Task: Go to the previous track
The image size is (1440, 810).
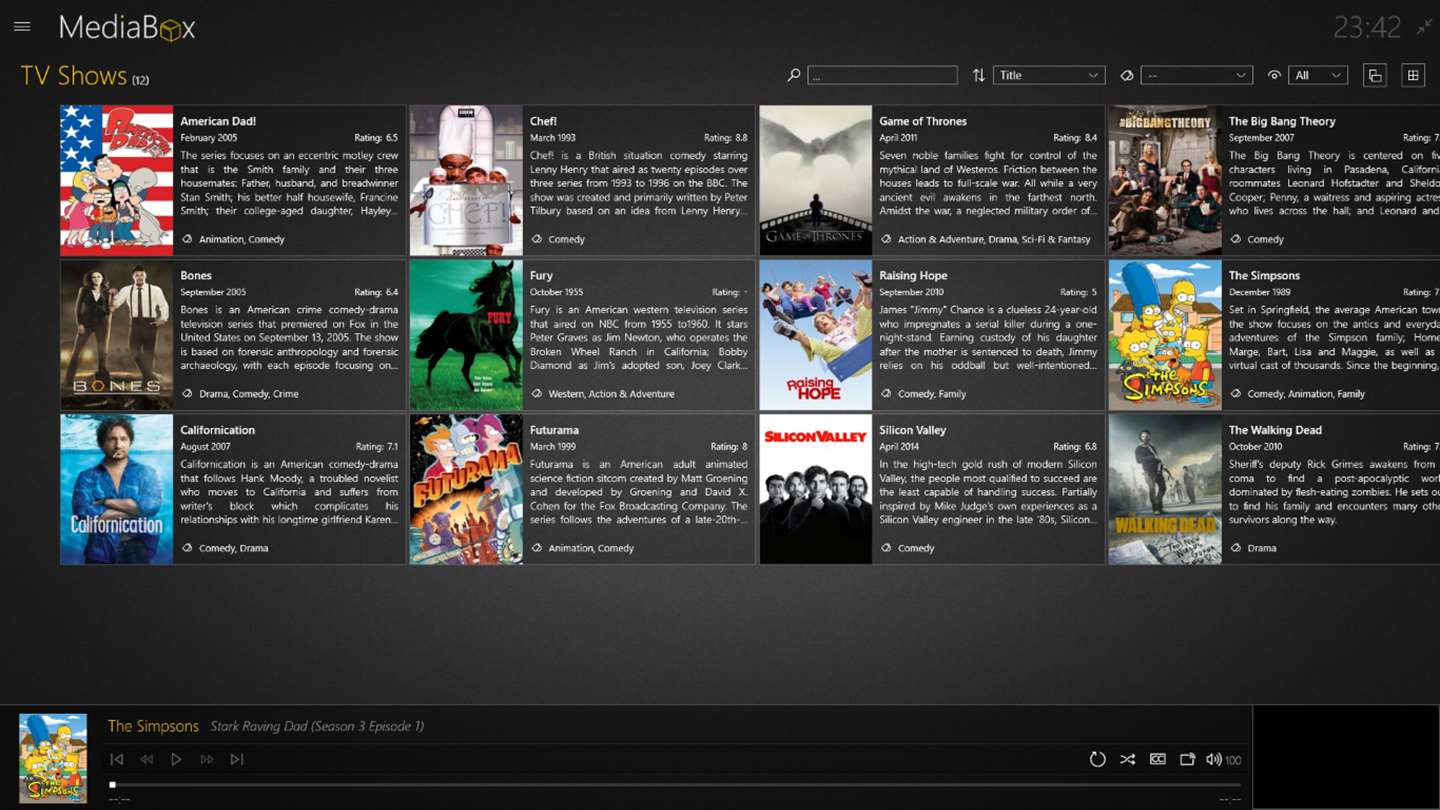Action: pos(117,759)
